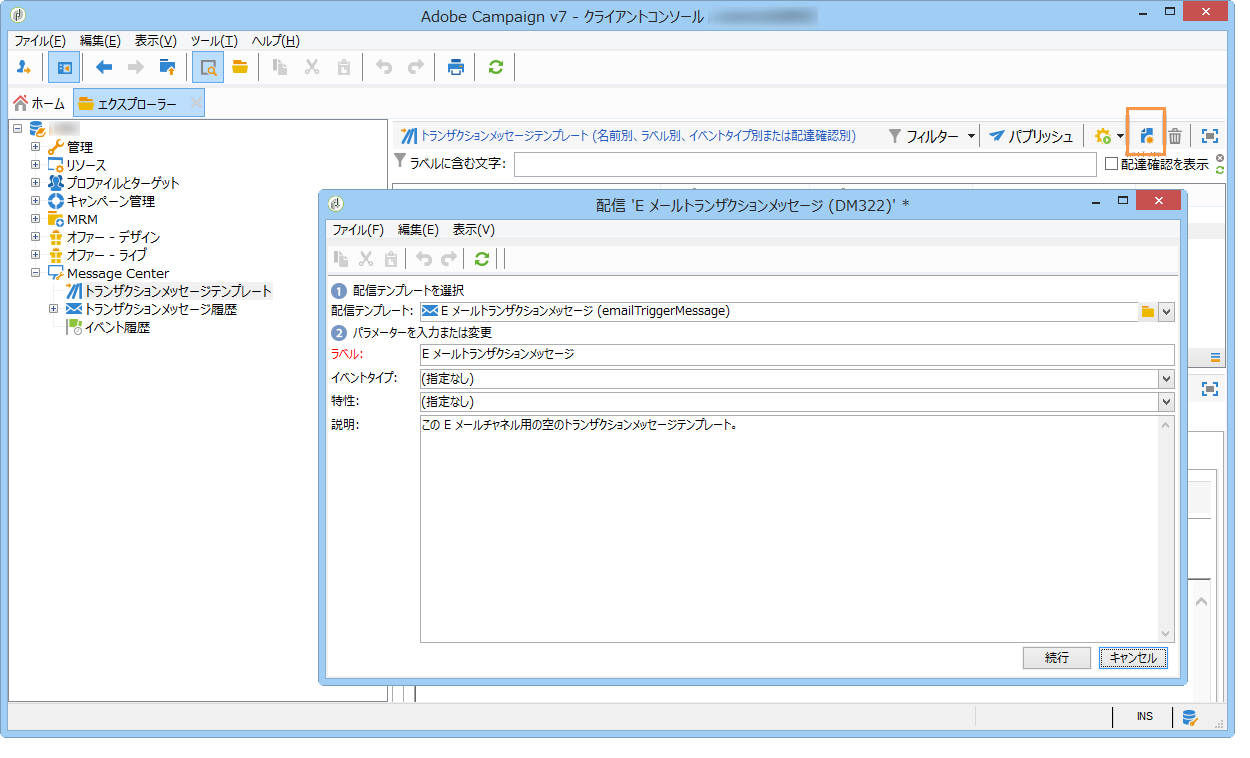Expand the キャンペーン管理 tree node
Image resolution: width=1250 pixels, height=758 pixels.
point(35,201)
